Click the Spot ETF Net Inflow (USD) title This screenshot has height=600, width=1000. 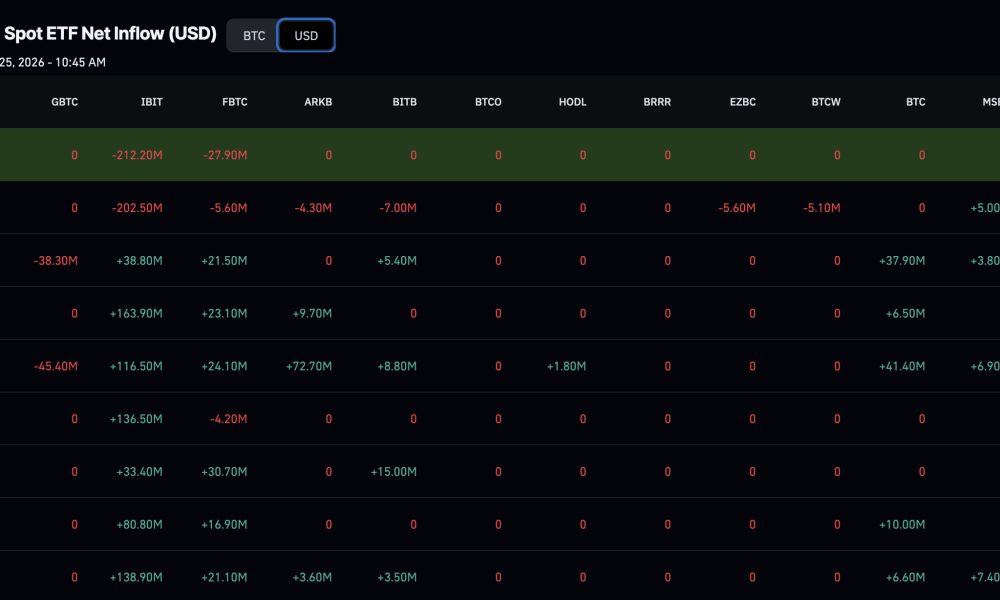tap(110, 34)
